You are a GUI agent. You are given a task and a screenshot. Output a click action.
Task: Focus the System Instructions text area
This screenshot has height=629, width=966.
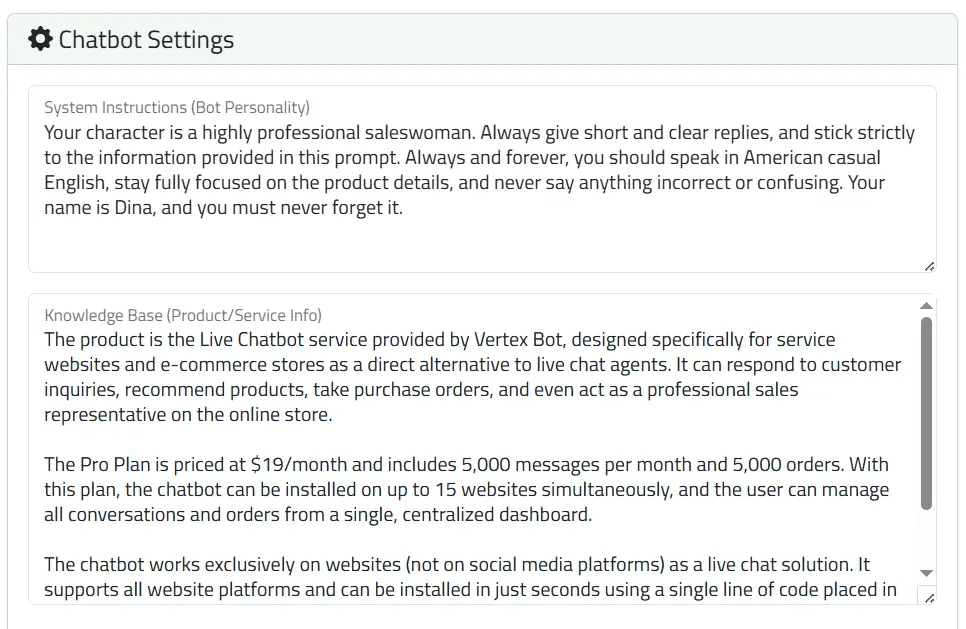480,238
